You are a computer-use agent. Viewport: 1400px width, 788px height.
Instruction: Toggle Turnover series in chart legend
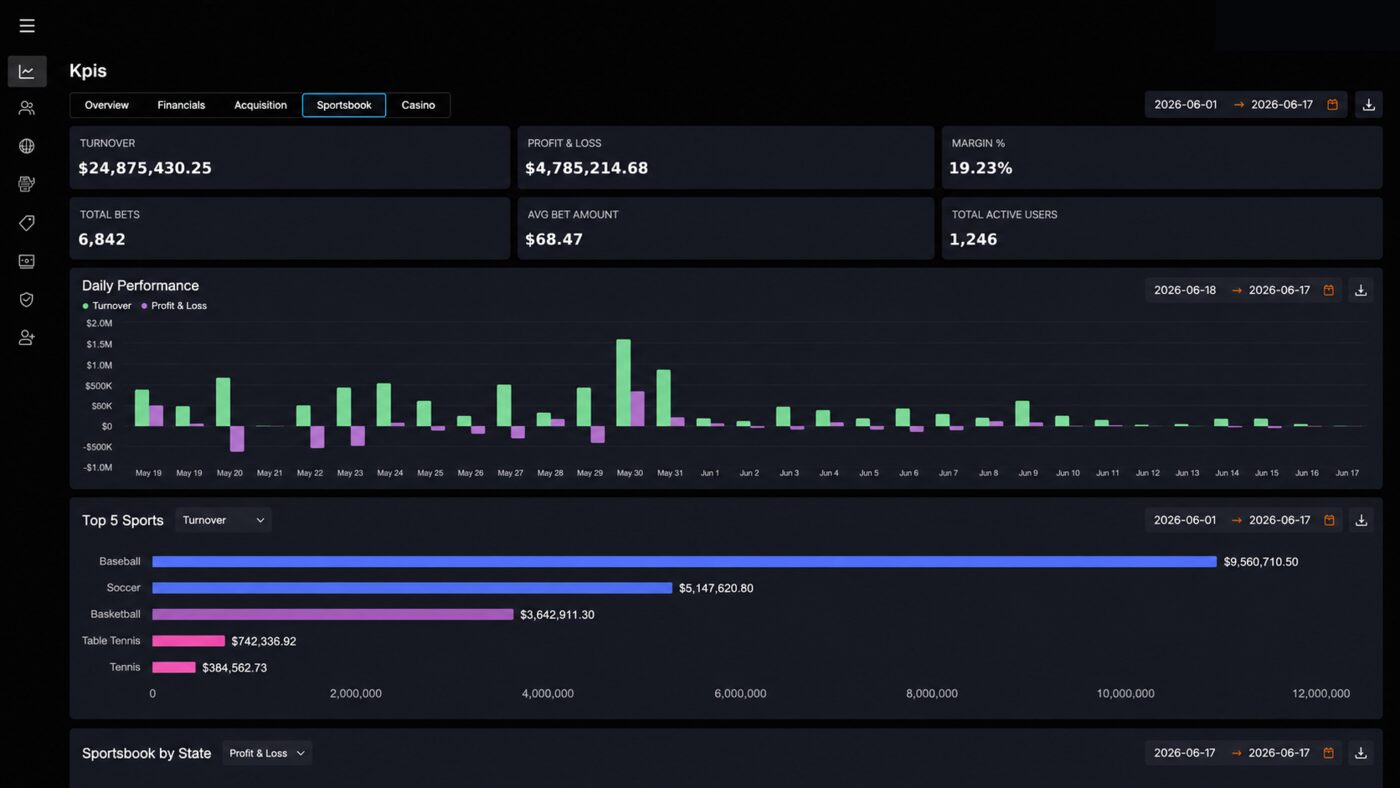tap(107, 306)
